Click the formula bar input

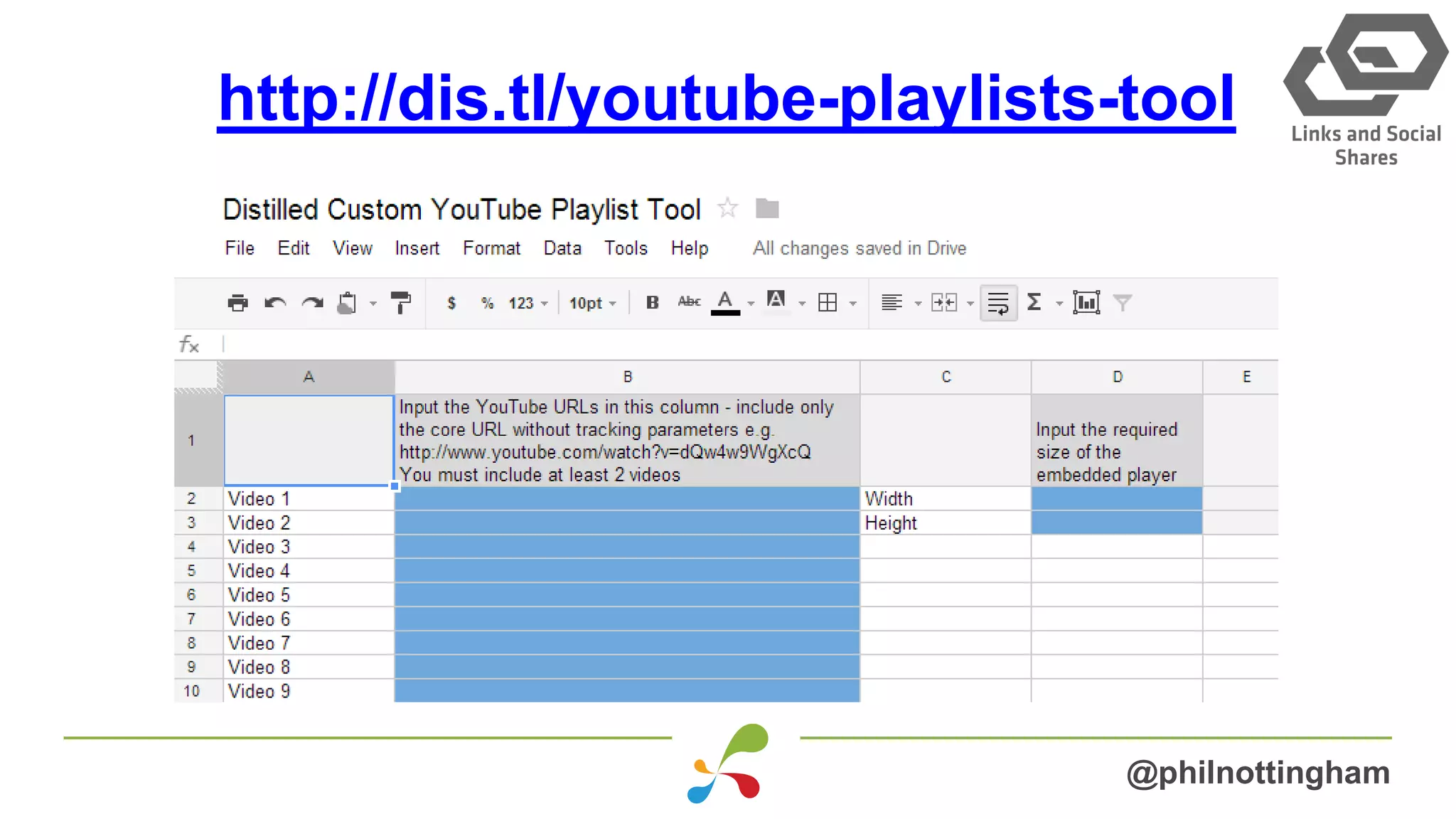749,344
